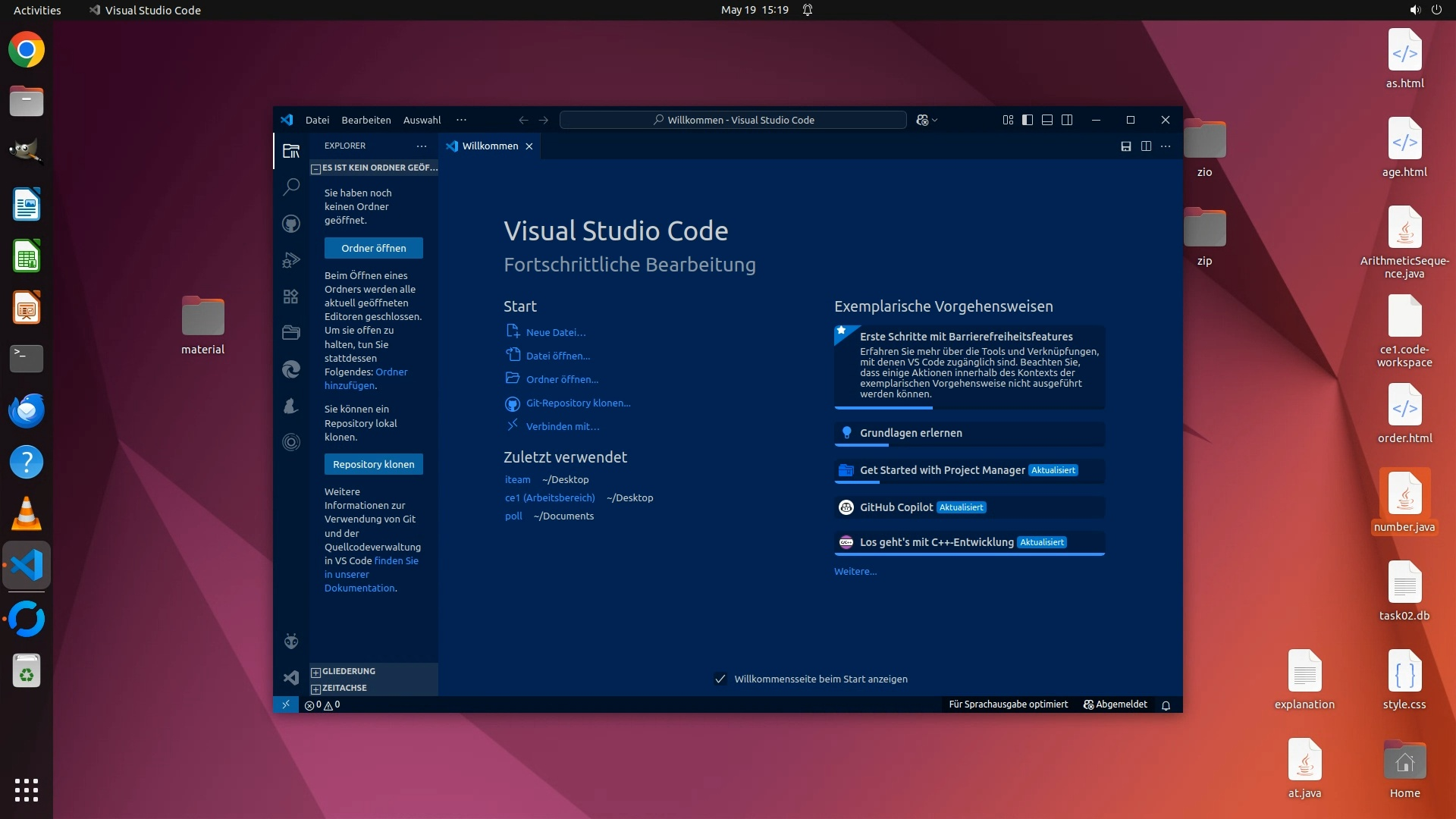
Task: Open the Search view in the activity bar
Action: point(291,187)
